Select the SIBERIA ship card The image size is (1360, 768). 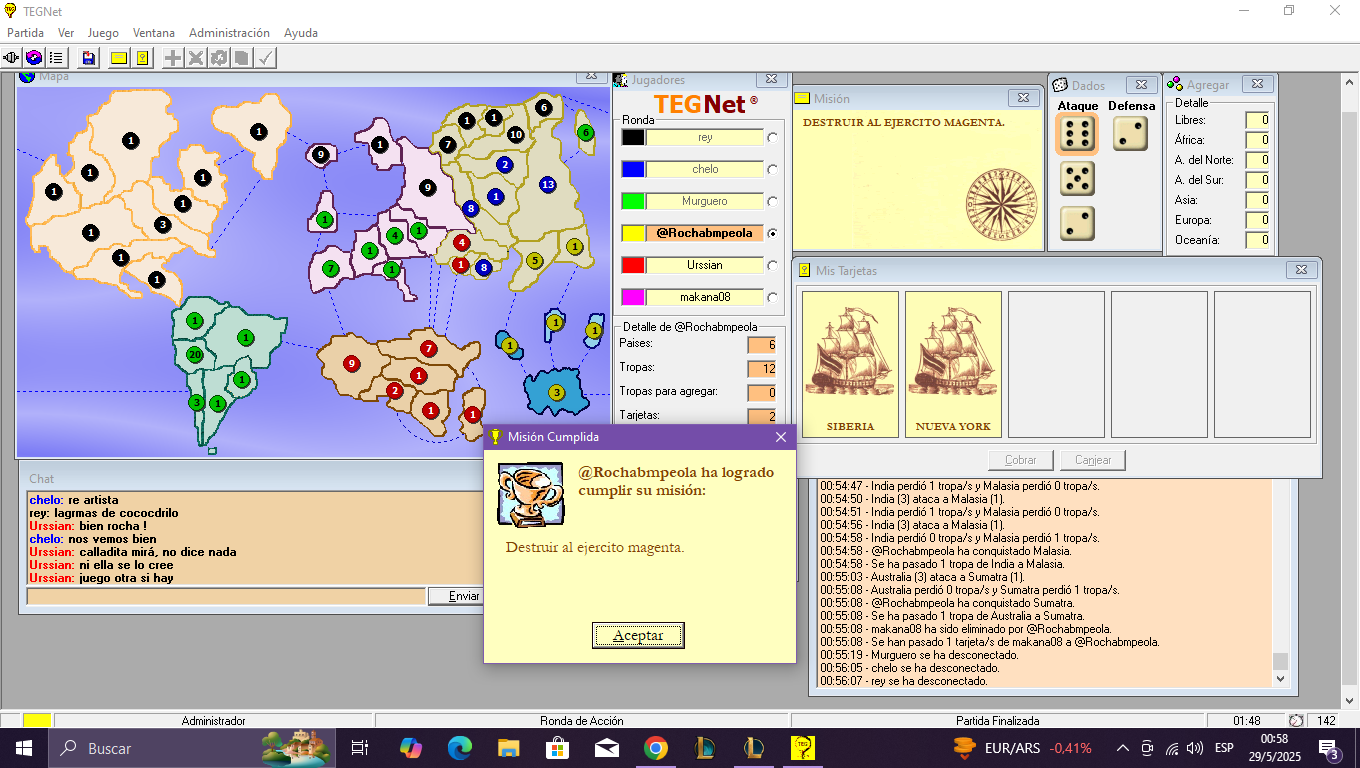(x=851, y=364)
